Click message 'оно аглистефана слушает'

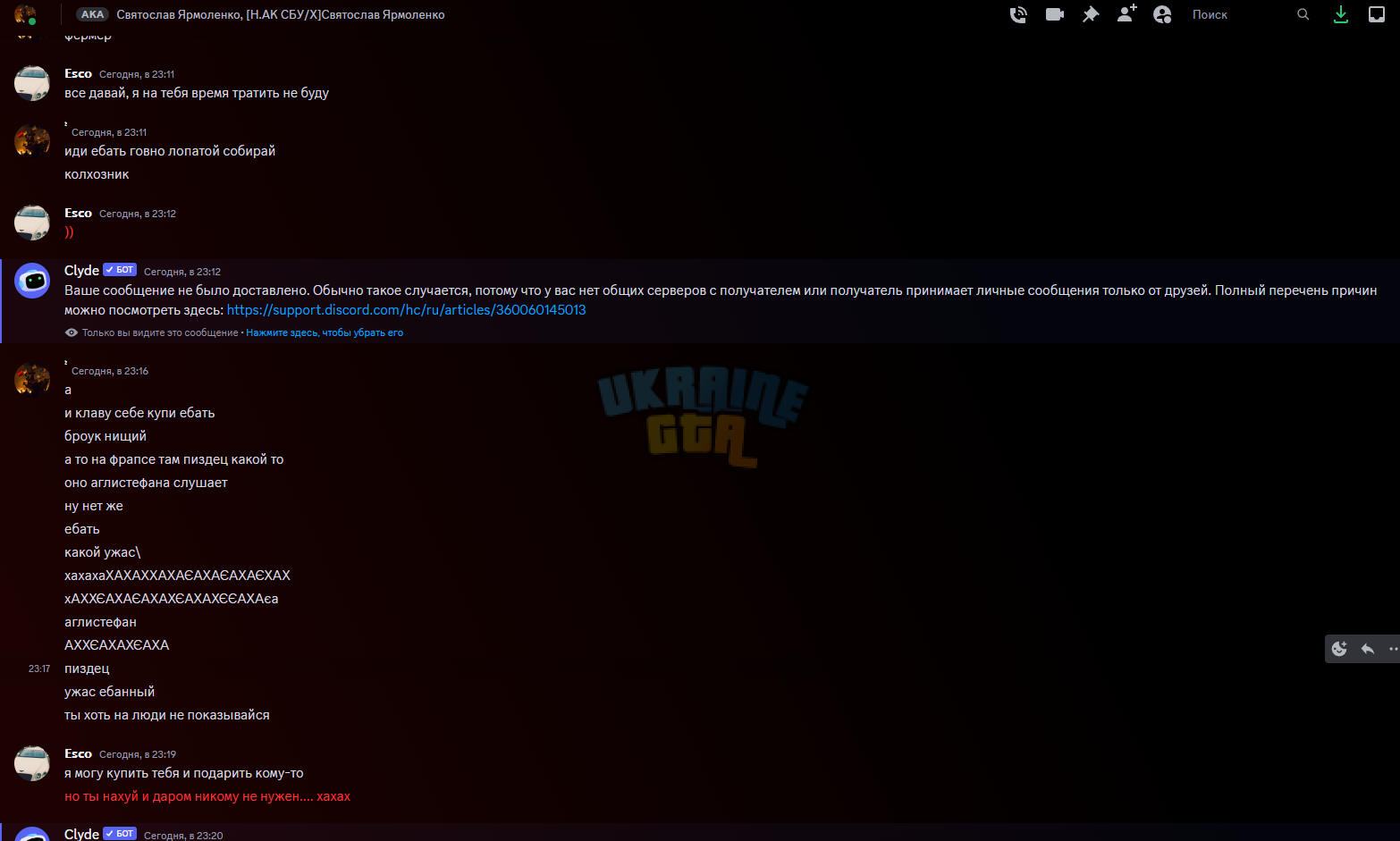pyautogui.click(x=146, y=483)
